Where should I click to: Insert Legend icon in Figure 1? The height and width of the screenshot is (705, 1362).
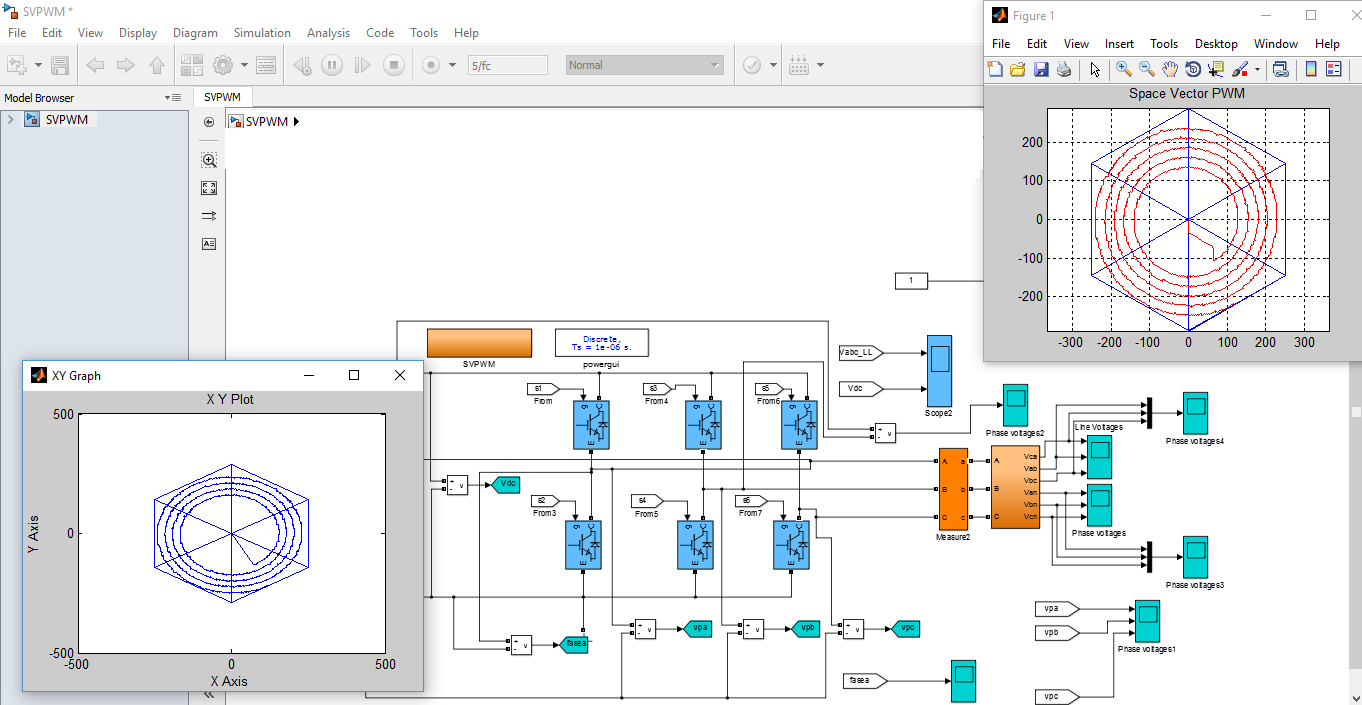point(1334,69)
